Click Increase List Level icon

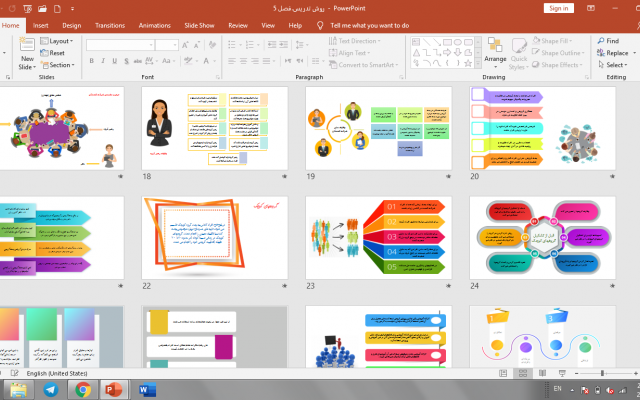click(x=283, y=44)
